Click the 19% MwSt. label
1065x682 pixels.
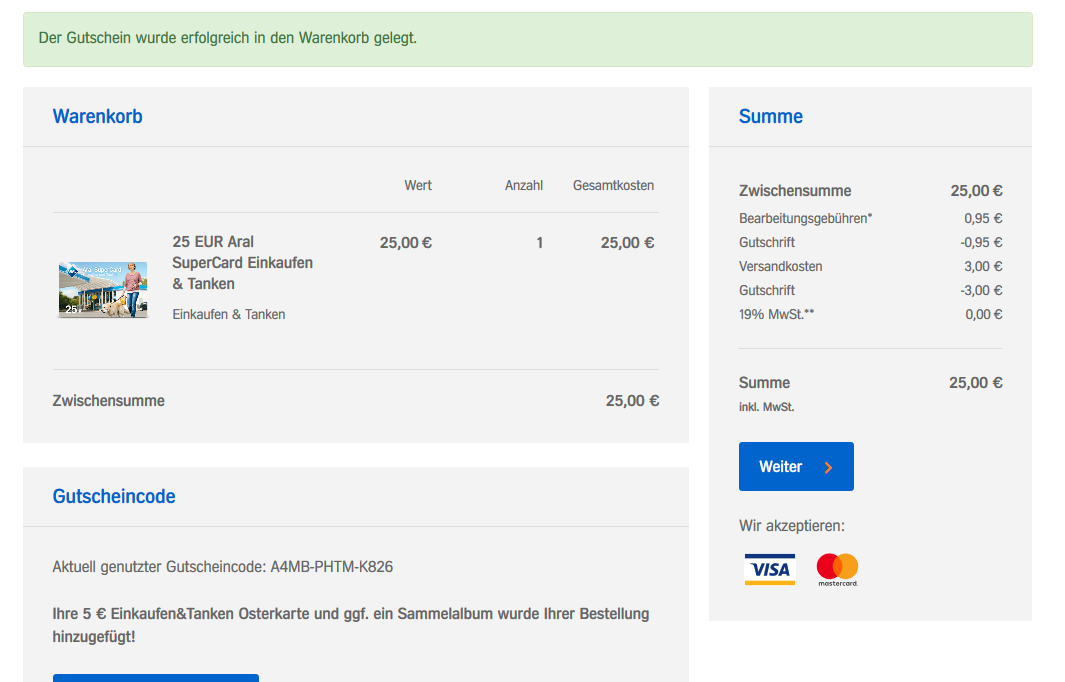click(x=777, y=314)
